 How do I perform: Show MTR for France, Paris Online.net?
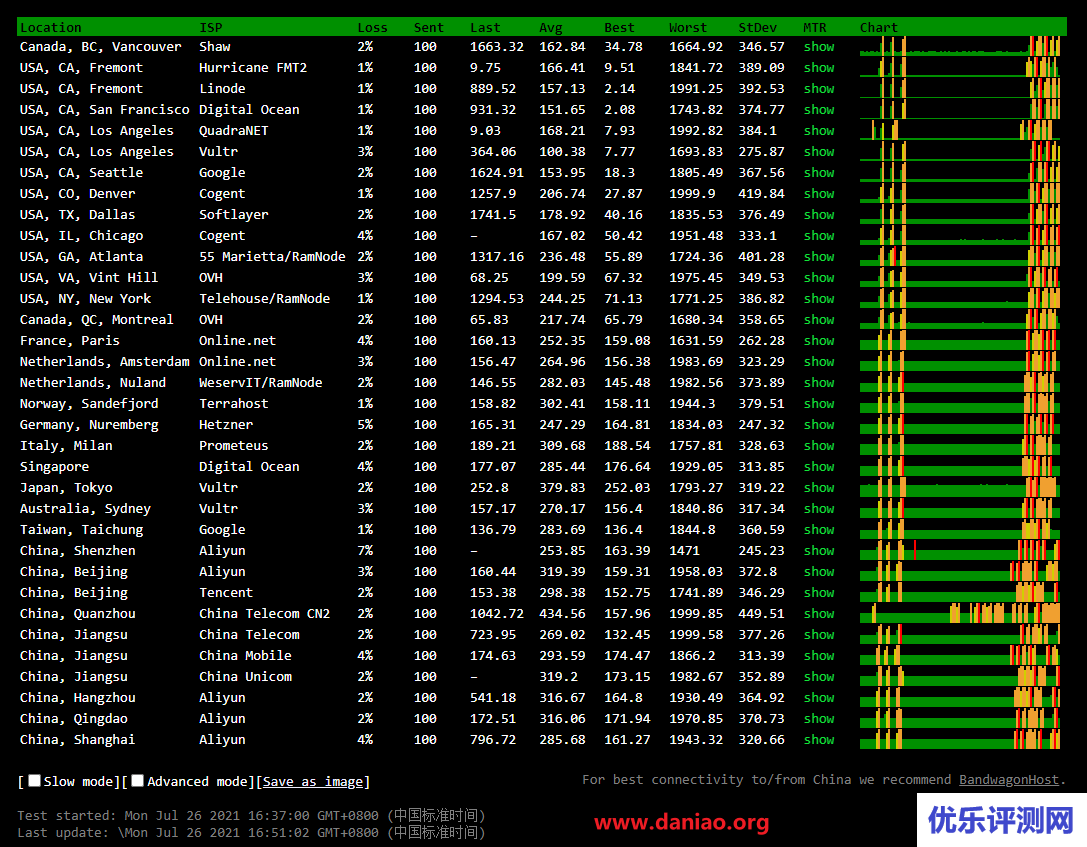click(818, 341)
